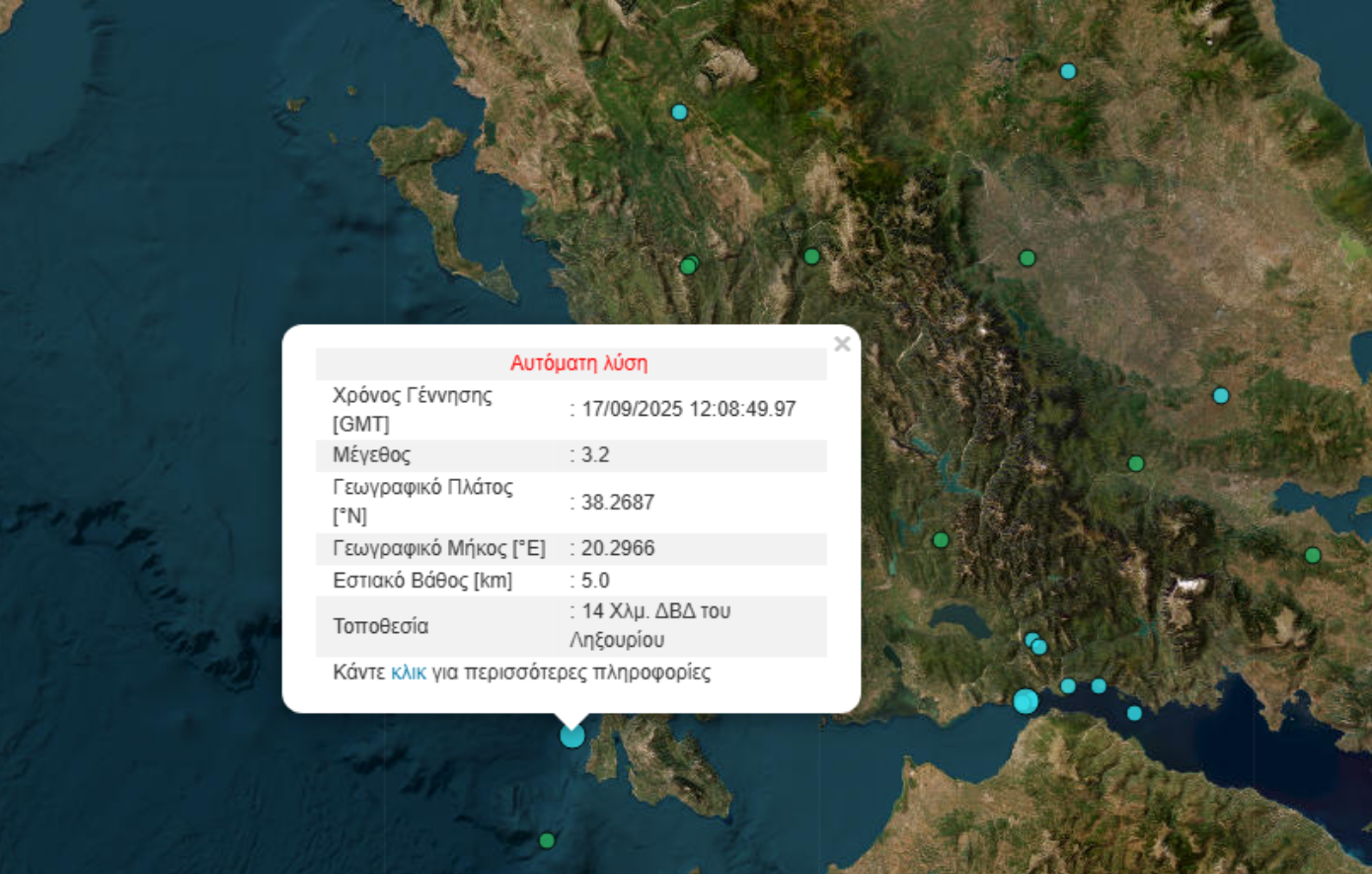The image size is (1372, 874).
Task: Click the location text "14 Χλμ. ΔΒΔ του Ληξουρίου"
Action: click(651, 625)
